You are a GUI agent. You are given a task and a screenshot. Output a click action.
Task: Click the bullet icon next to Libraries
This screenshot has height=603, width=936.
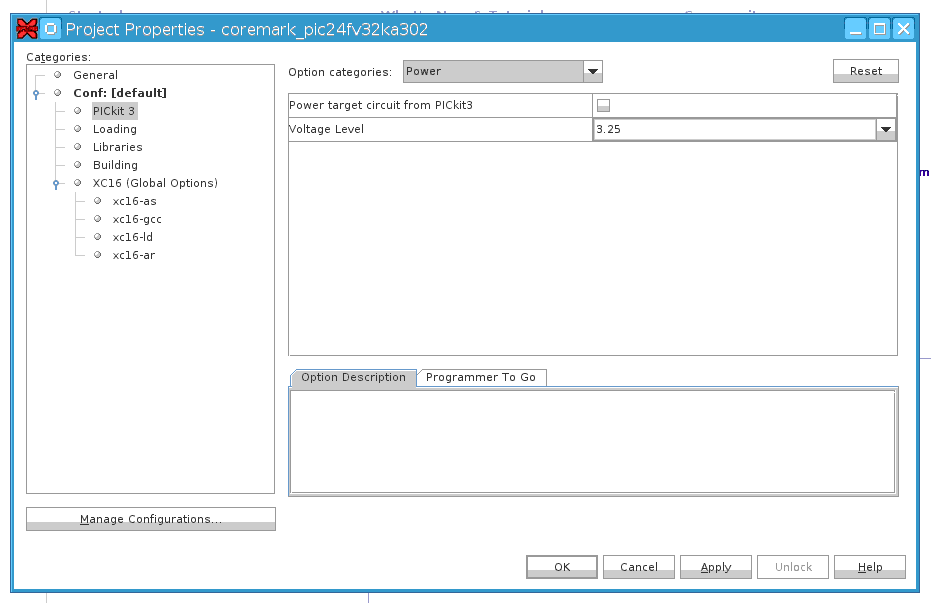[x=78, y=146]
